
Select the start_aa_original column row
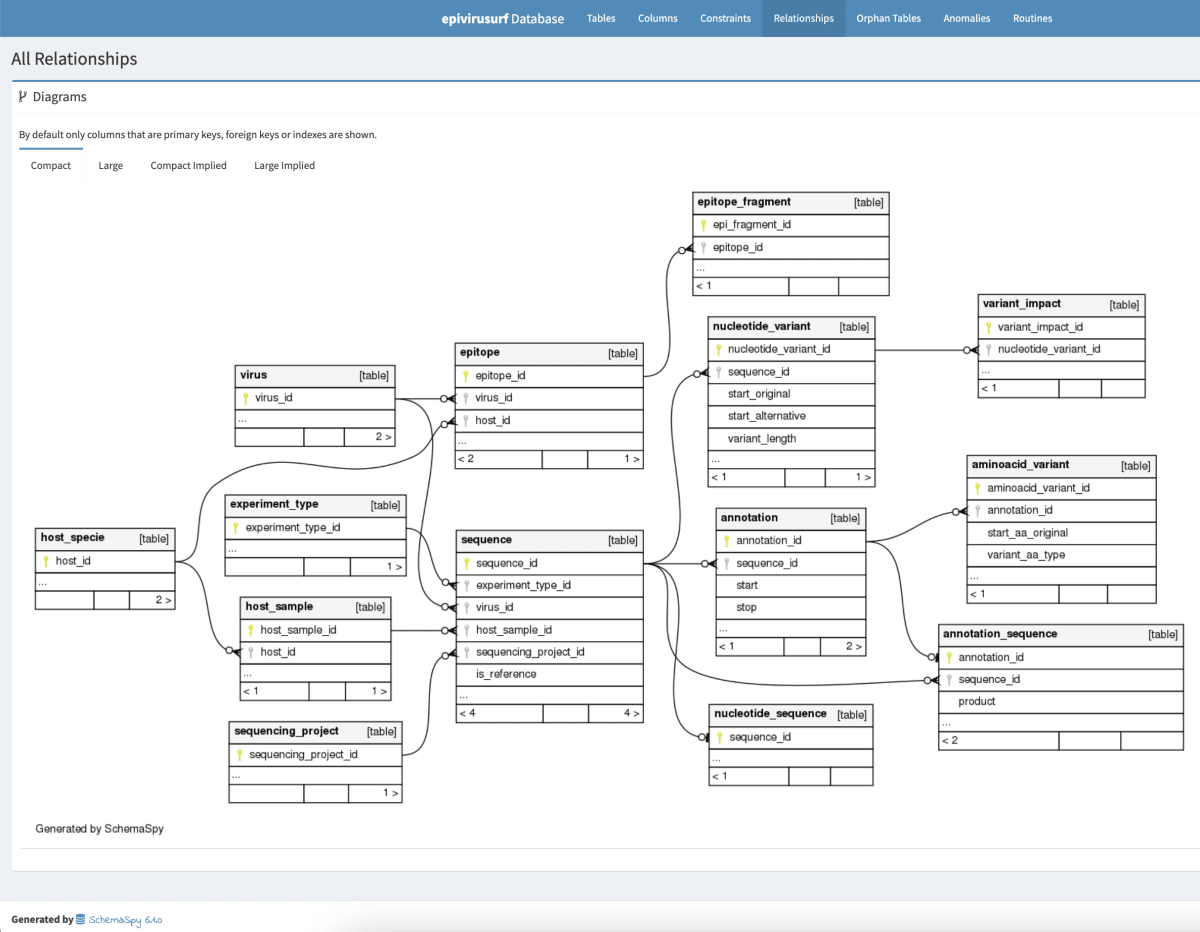coord(1061,533)
